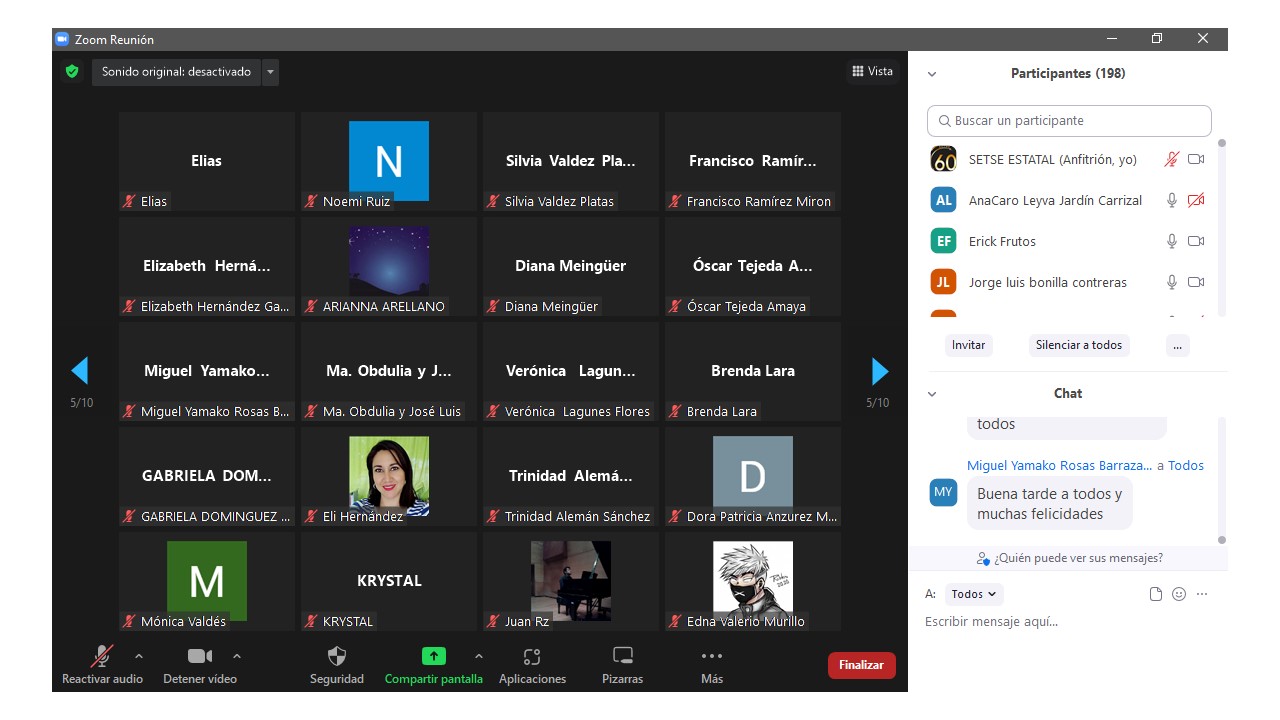Image resolution: width=1280 pixels, height=720 pixels.
Task: Click the red Finalizar button
Action: pos(861,665)
